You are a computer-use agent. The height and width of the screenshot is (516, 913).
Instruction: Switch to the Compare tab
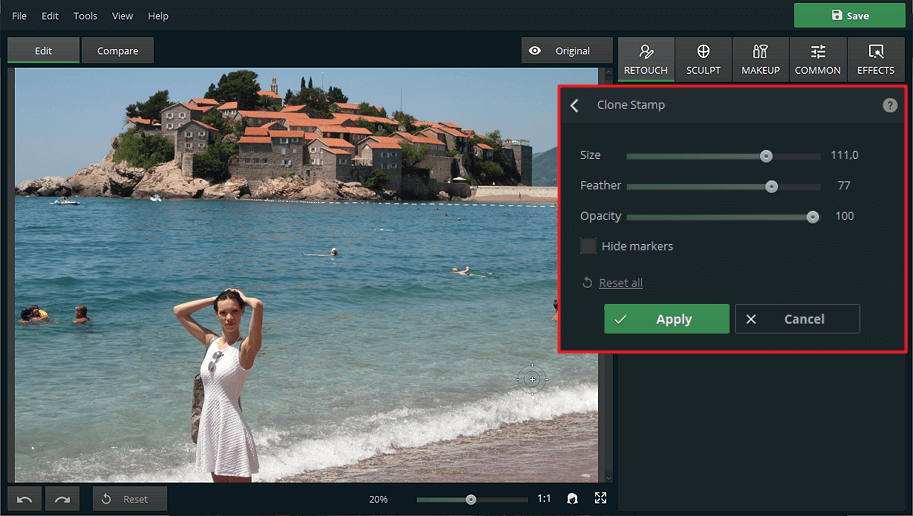coord(118,51)
